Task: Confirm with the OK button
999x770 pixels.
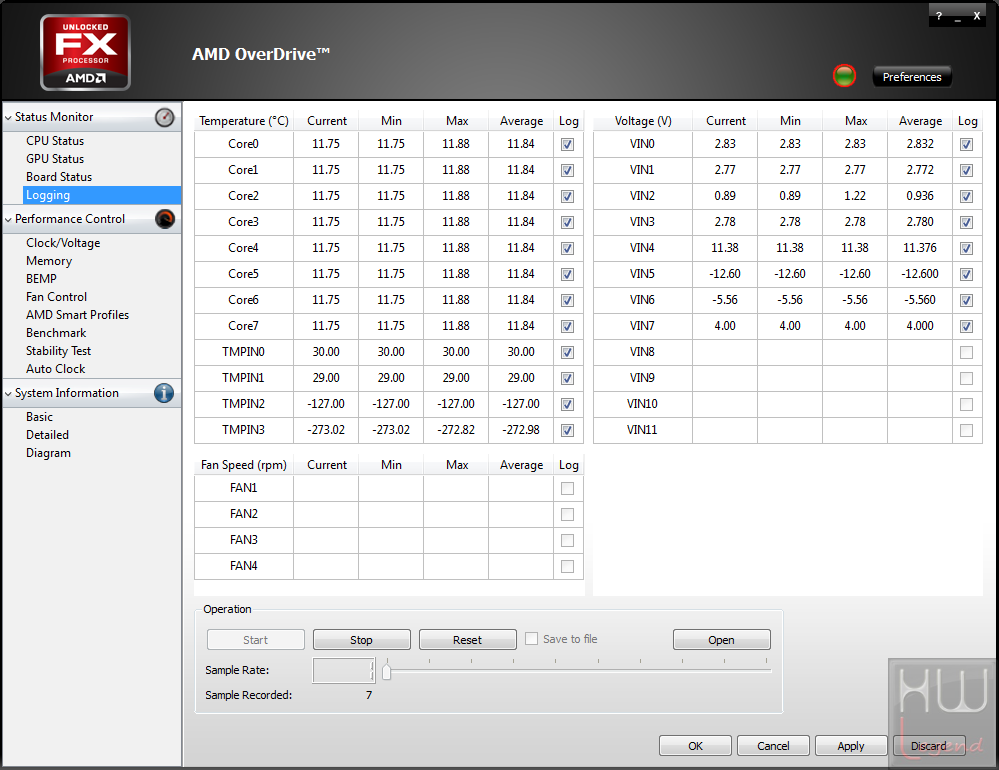Action: tap(695, 746)
